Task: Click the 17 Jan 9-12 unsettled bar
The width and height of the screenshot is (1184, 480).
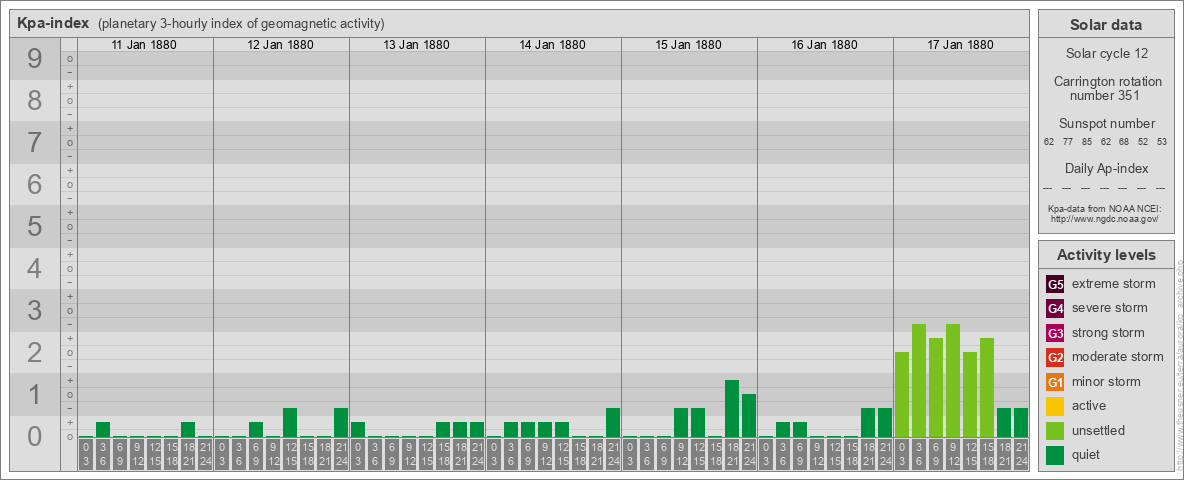Action: (953, 380)
